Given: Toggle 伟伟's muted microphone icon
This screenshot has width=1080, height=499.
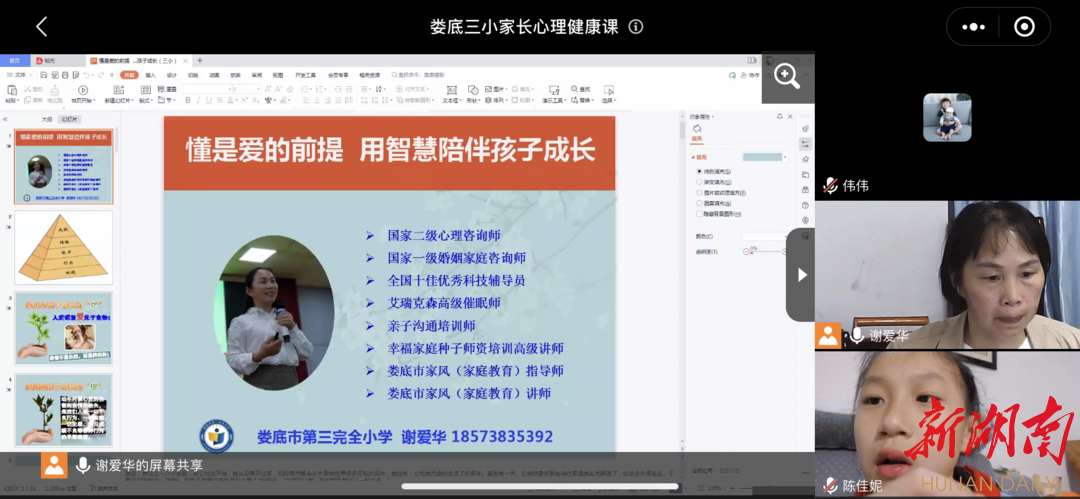Looking at the screenshot, I should coord(831,185).
